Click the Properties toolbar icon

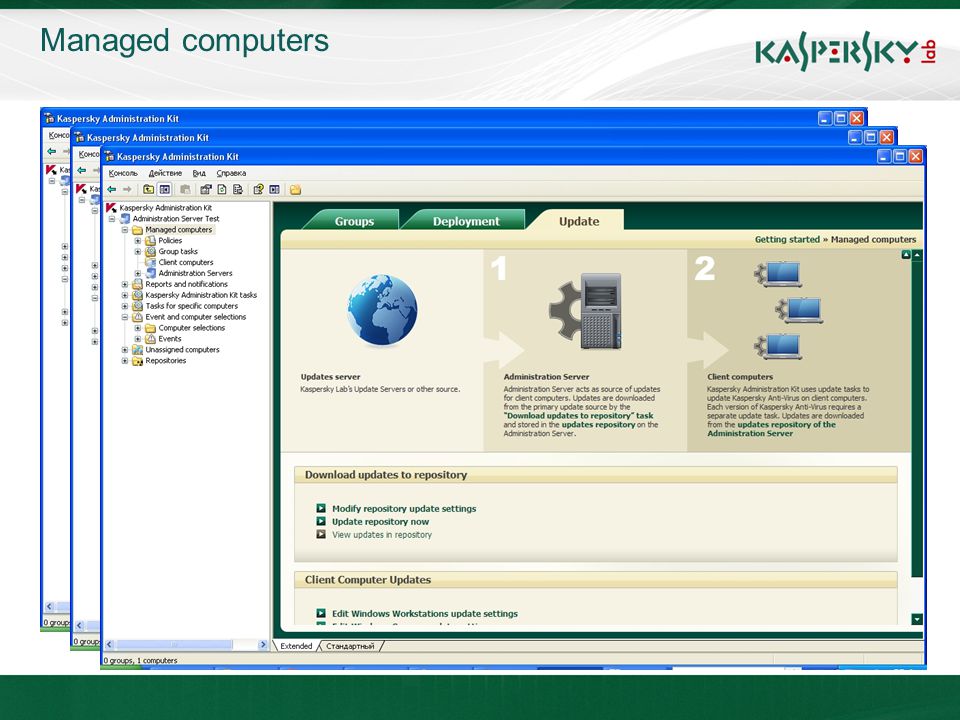pyautogui.click(x=206, y=190)
